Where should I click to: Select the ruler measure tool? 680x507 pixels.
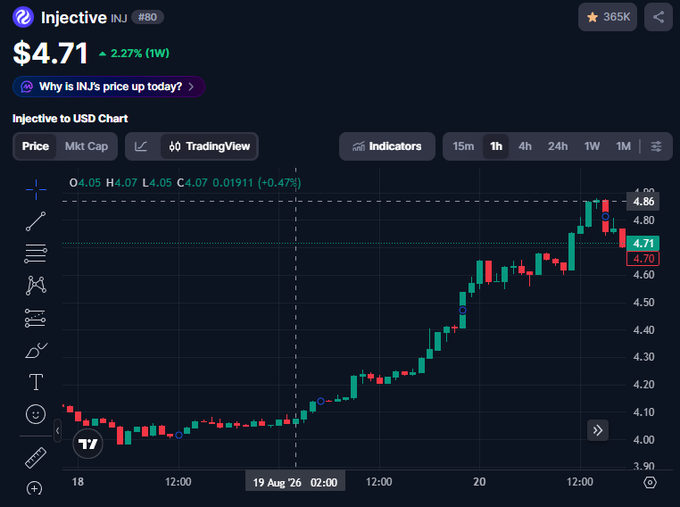[x=36, y=458]
